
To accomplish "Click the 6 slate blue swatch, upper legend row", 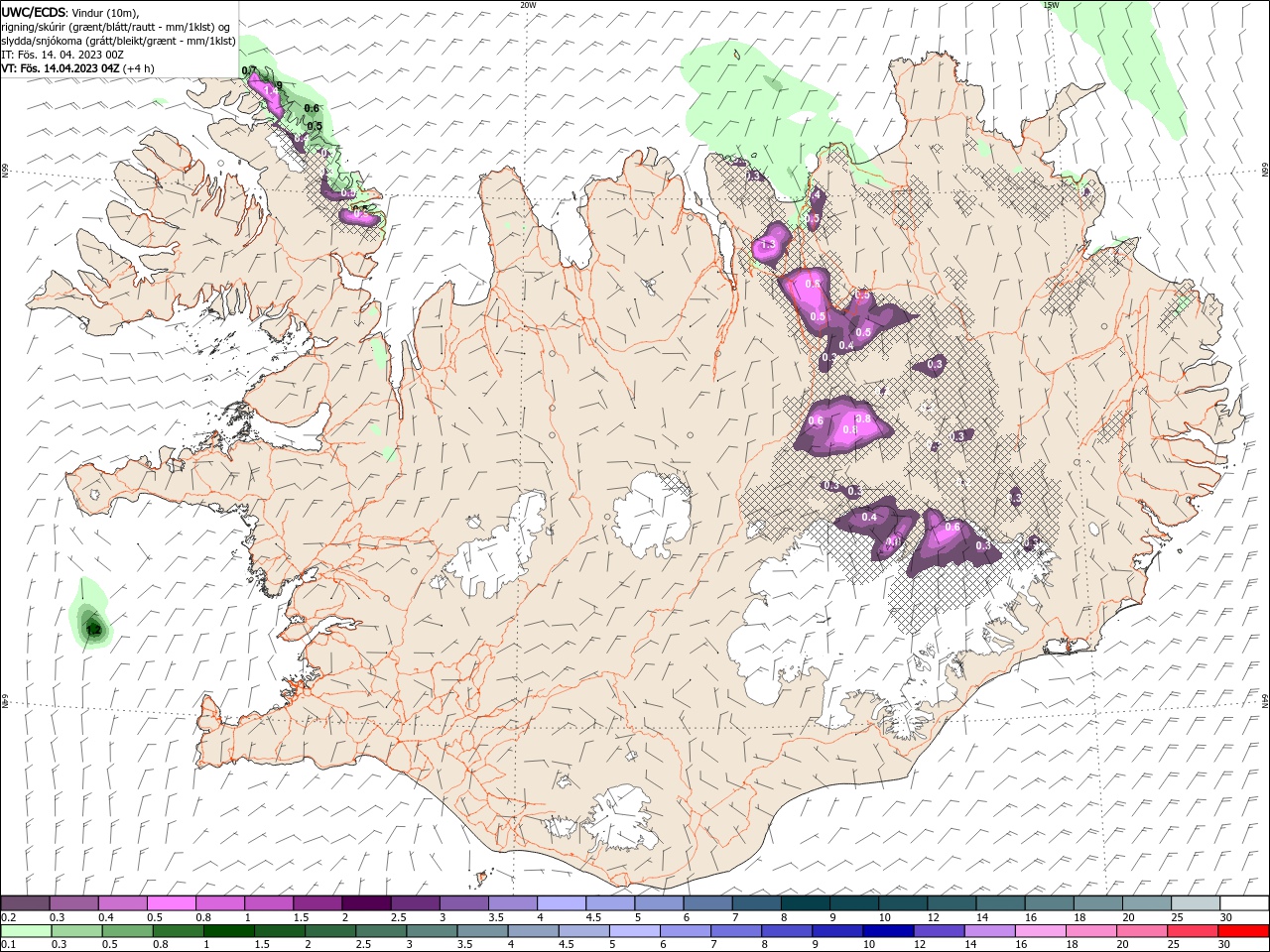I will point(706,903).
